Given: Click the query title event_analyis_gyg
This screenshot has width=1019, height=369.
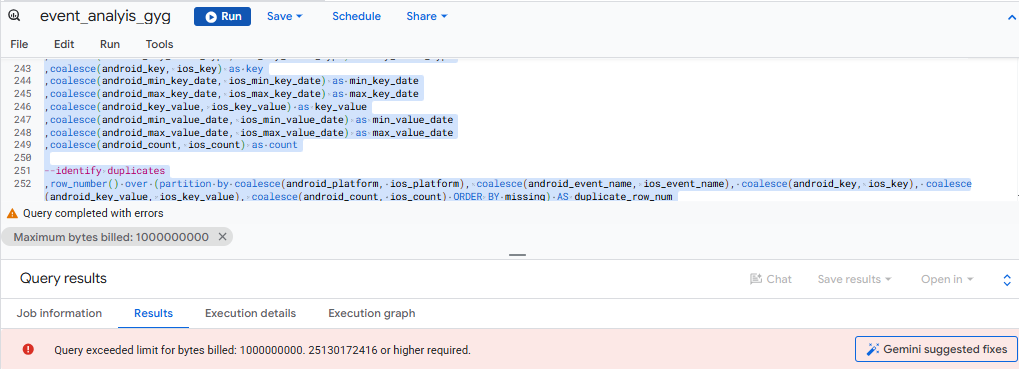Looking at the screenshot, I should [x=105, y=17].
